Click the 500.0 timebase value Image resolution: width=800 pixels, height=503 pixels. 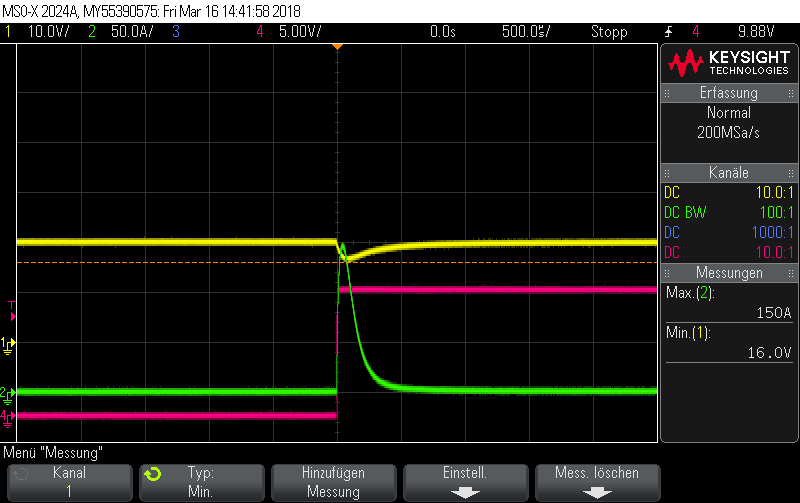coord(526,32)
